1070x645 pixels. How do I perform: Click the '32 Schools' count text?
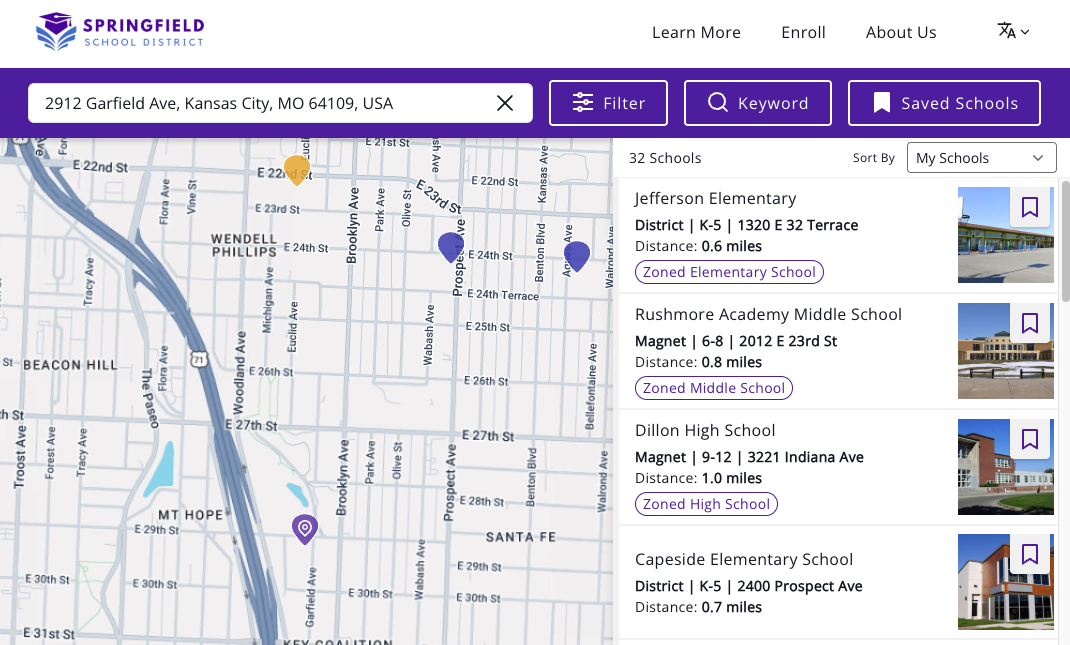pyautogui.click(x=665, y=158)
